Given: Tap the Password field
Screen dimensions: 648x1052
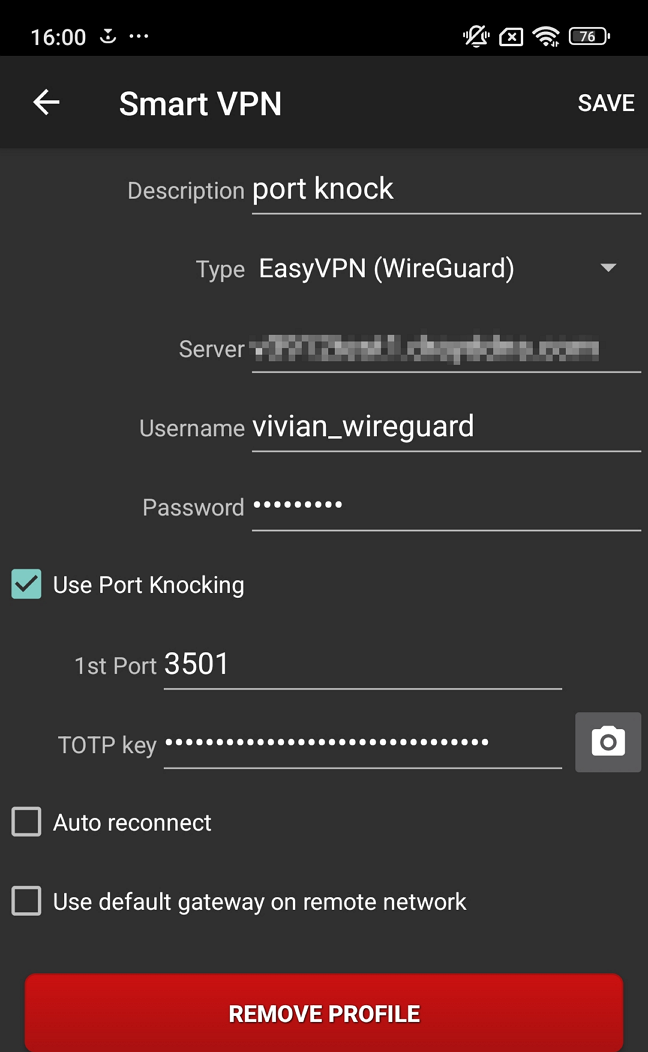Looking at the screenshot, I should [445, 507].
